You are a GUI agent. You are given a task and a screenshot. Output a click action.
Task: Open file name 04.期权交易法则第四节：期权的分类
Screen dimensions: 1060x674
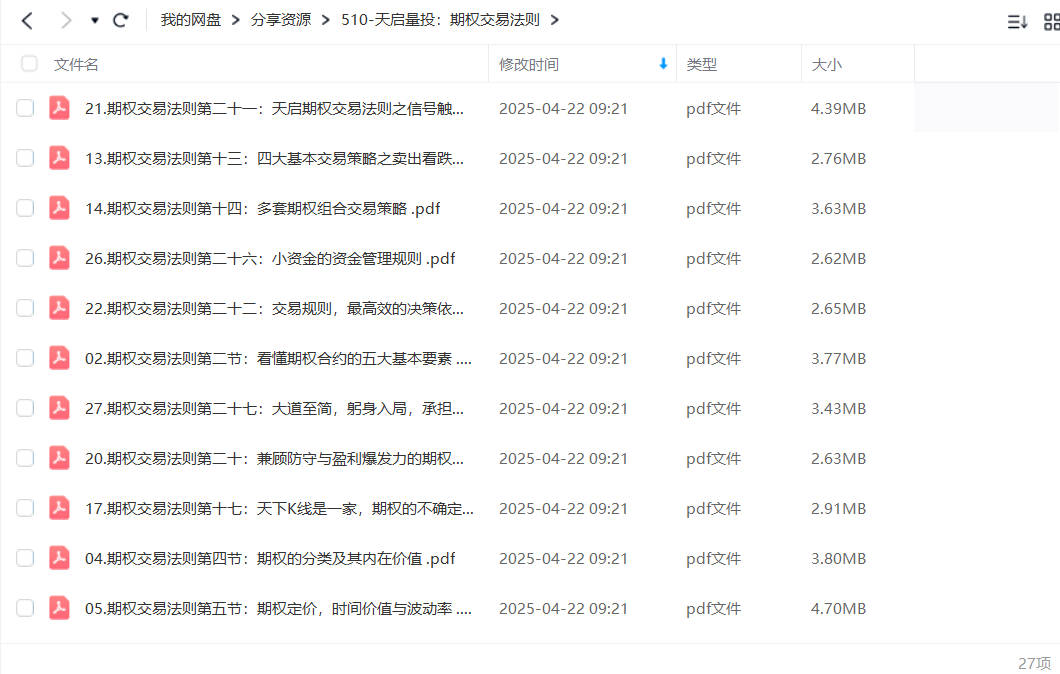tap(270, 559)
